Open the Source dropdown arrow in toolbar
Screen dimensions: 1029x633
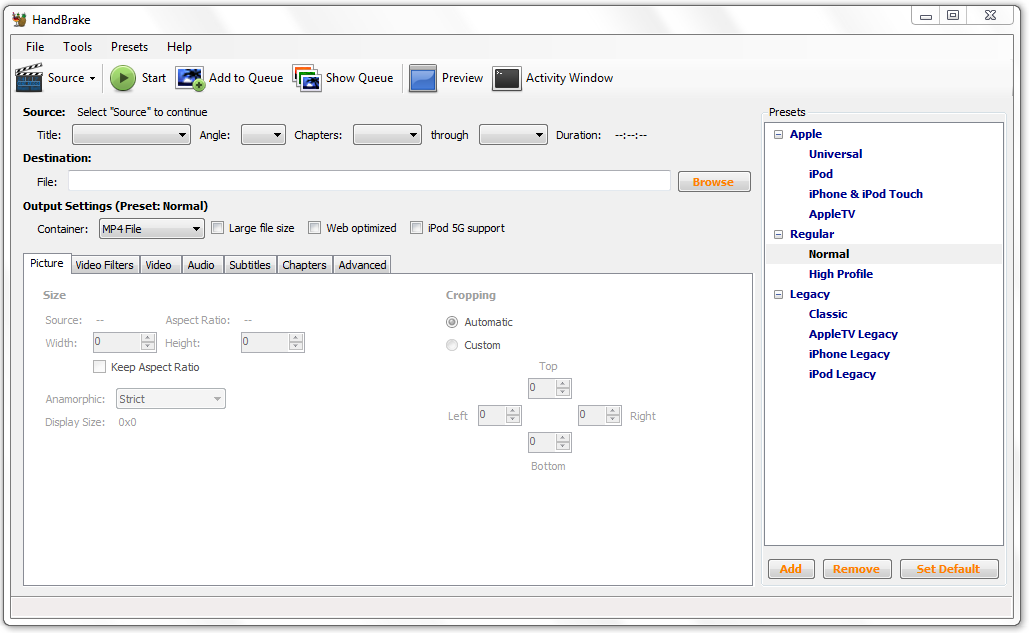pos(93,79)
